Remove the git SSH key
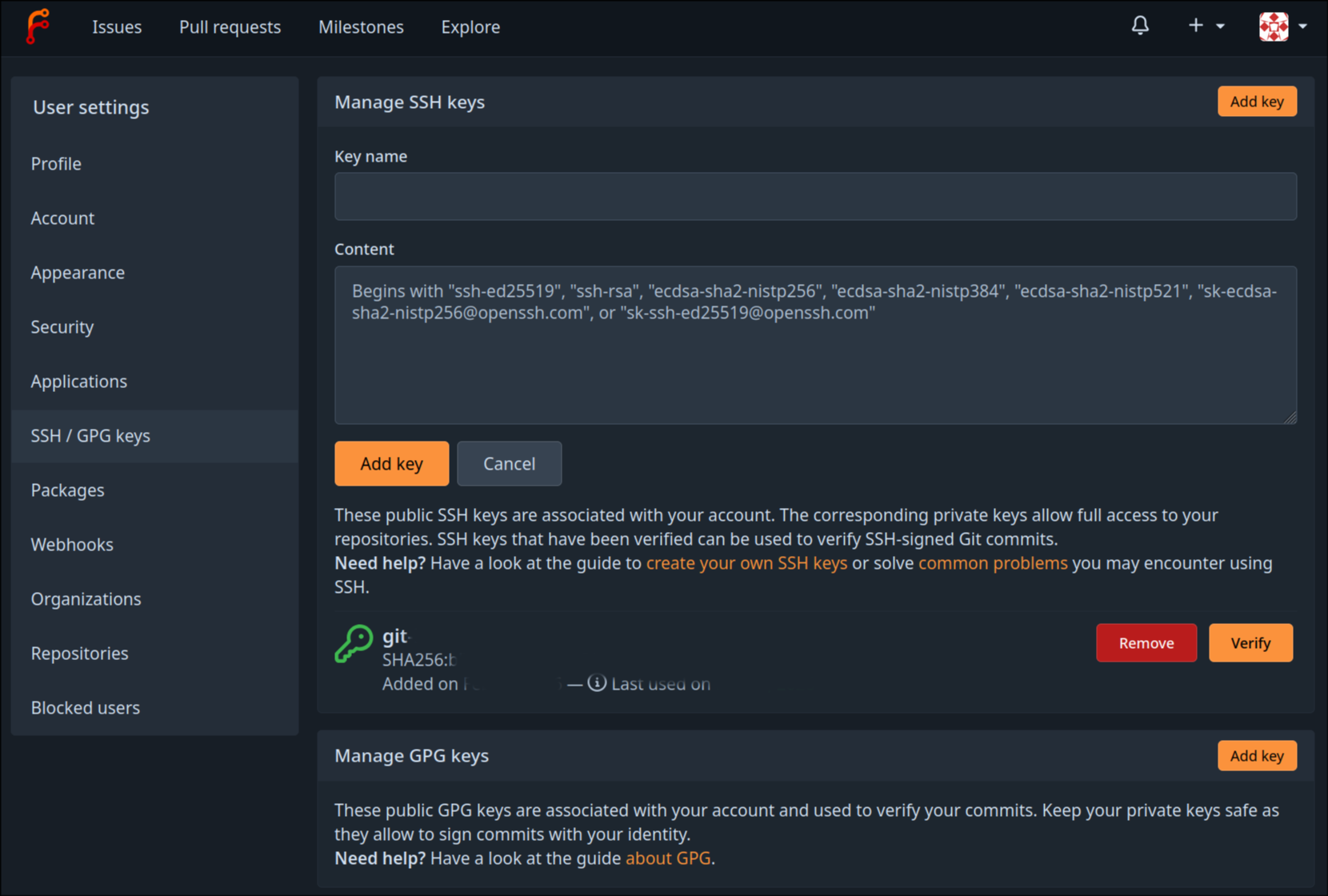The width and height of the screenshot is (1328, 896). [x=1146, y=643]
